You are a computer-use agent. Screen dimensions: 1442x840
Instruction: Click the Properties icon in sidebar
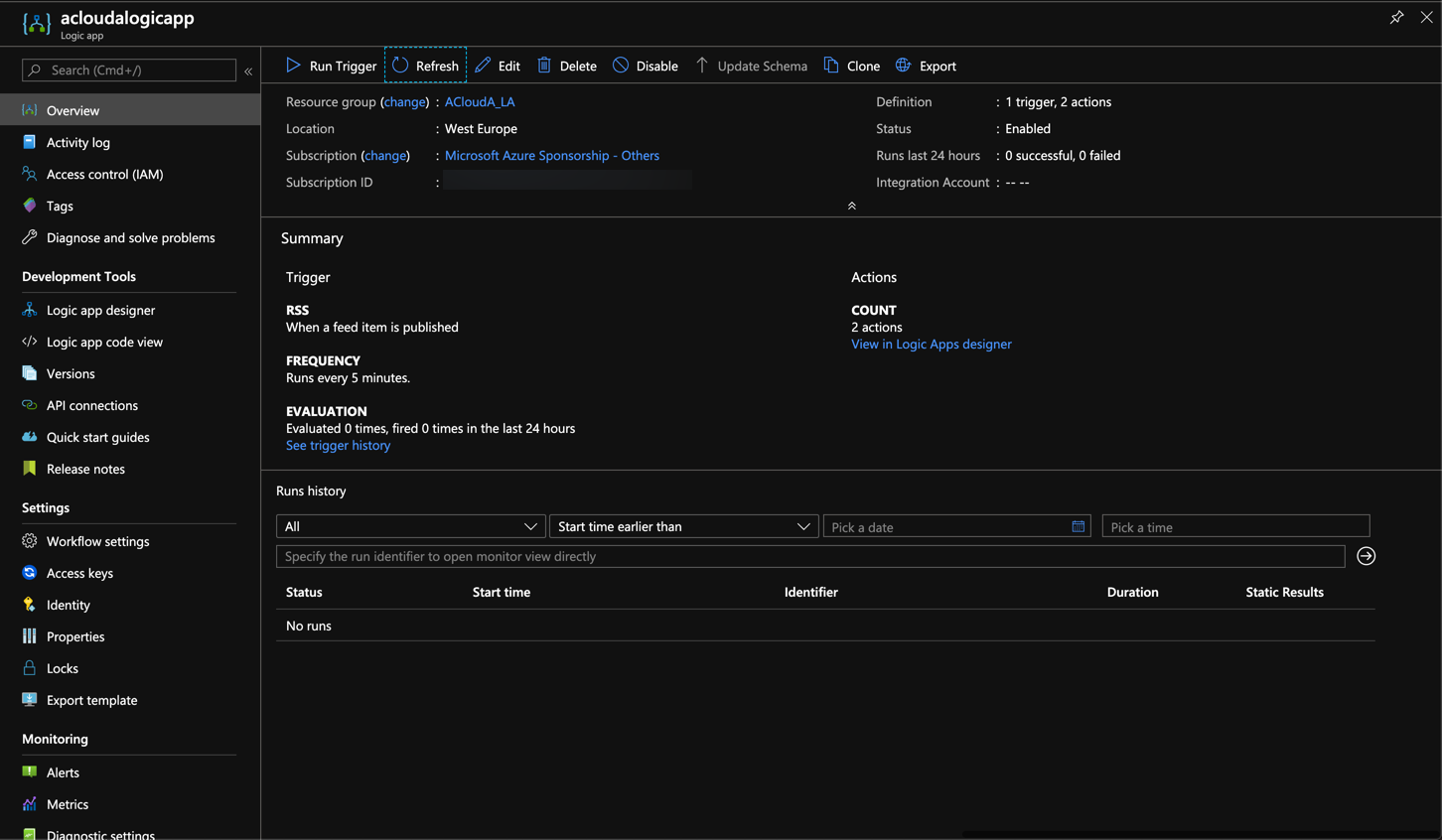click(30, 636)
